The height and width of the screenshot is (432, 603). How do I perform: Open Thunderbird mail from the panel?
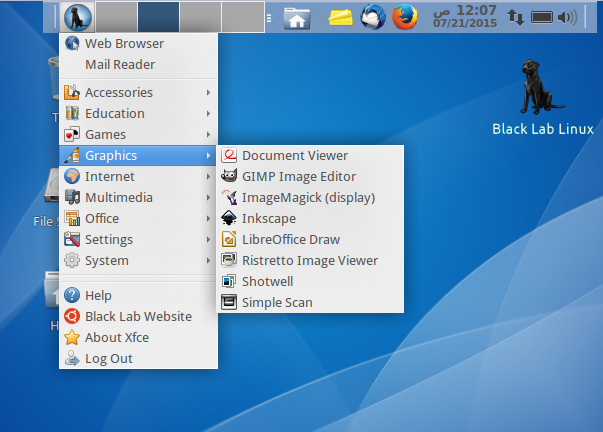pyautogui.click(x=373, y=17)
